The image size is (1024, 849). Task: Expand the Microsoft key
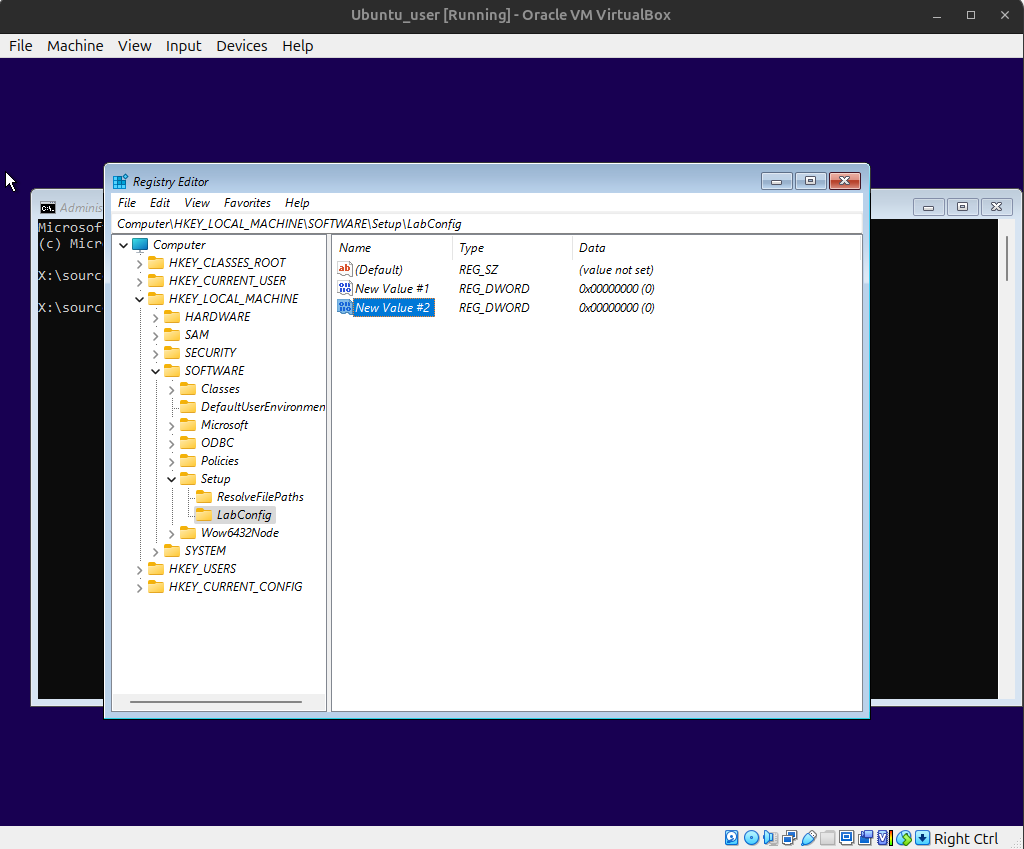click(x=171, y=426)
